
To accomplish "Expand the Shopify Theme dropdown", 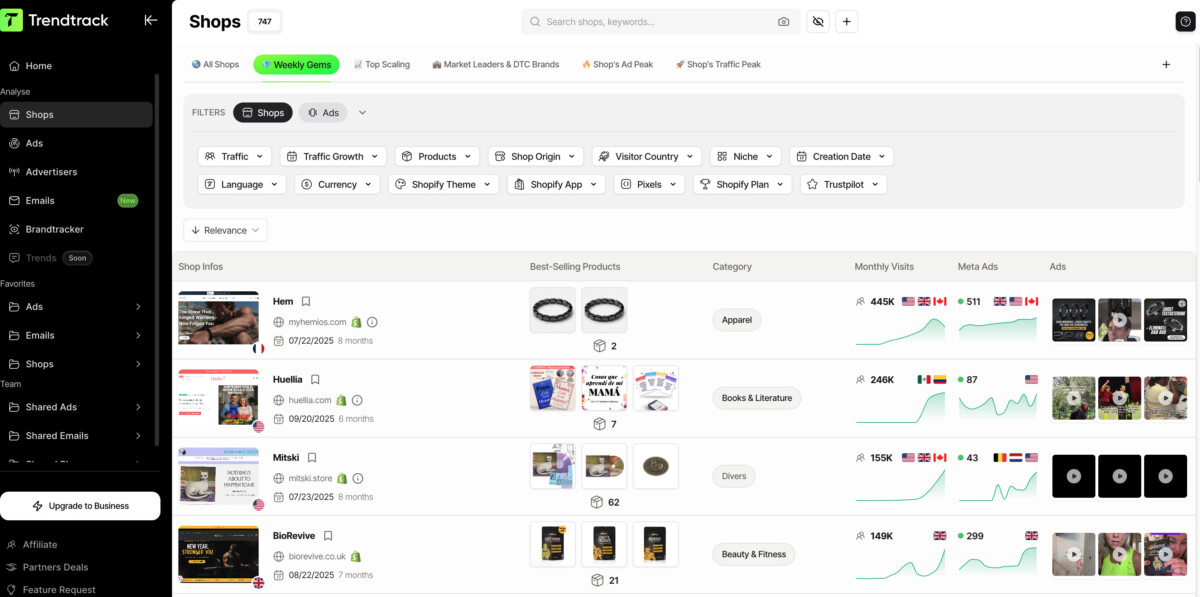I will coord(442,185).
